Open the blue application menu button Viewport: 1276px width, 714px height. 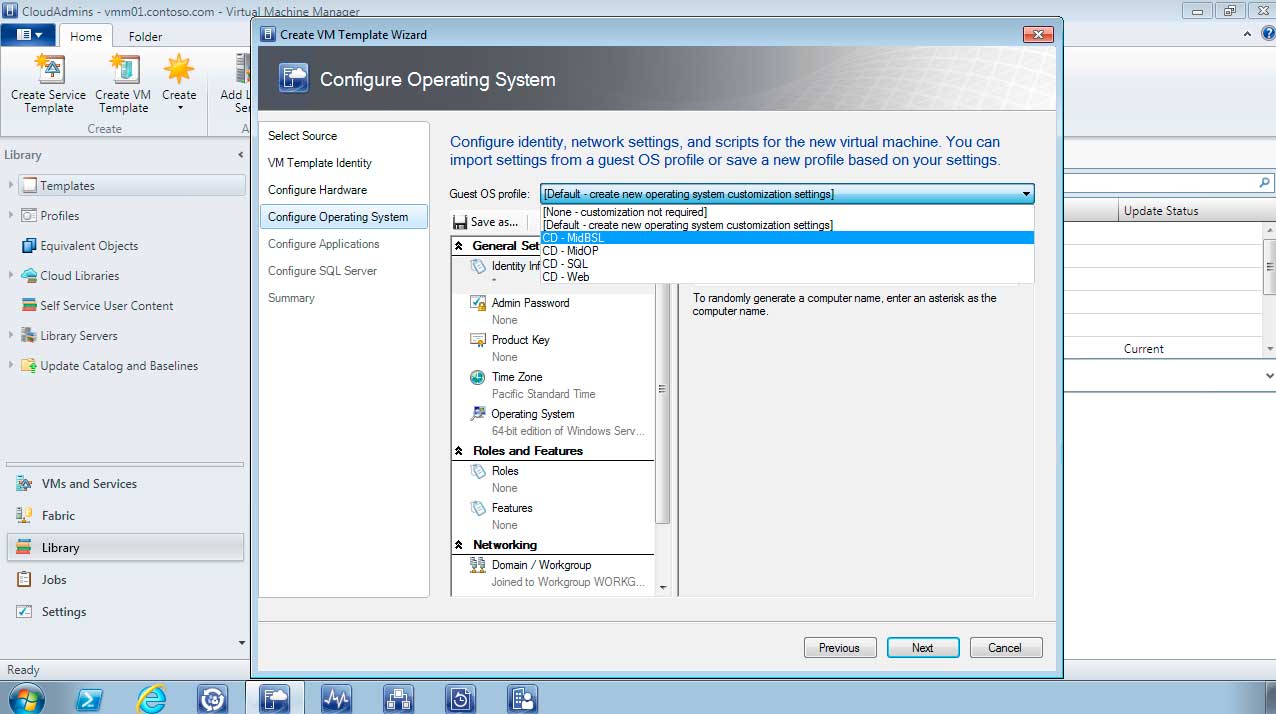click(x=29, y=35)
